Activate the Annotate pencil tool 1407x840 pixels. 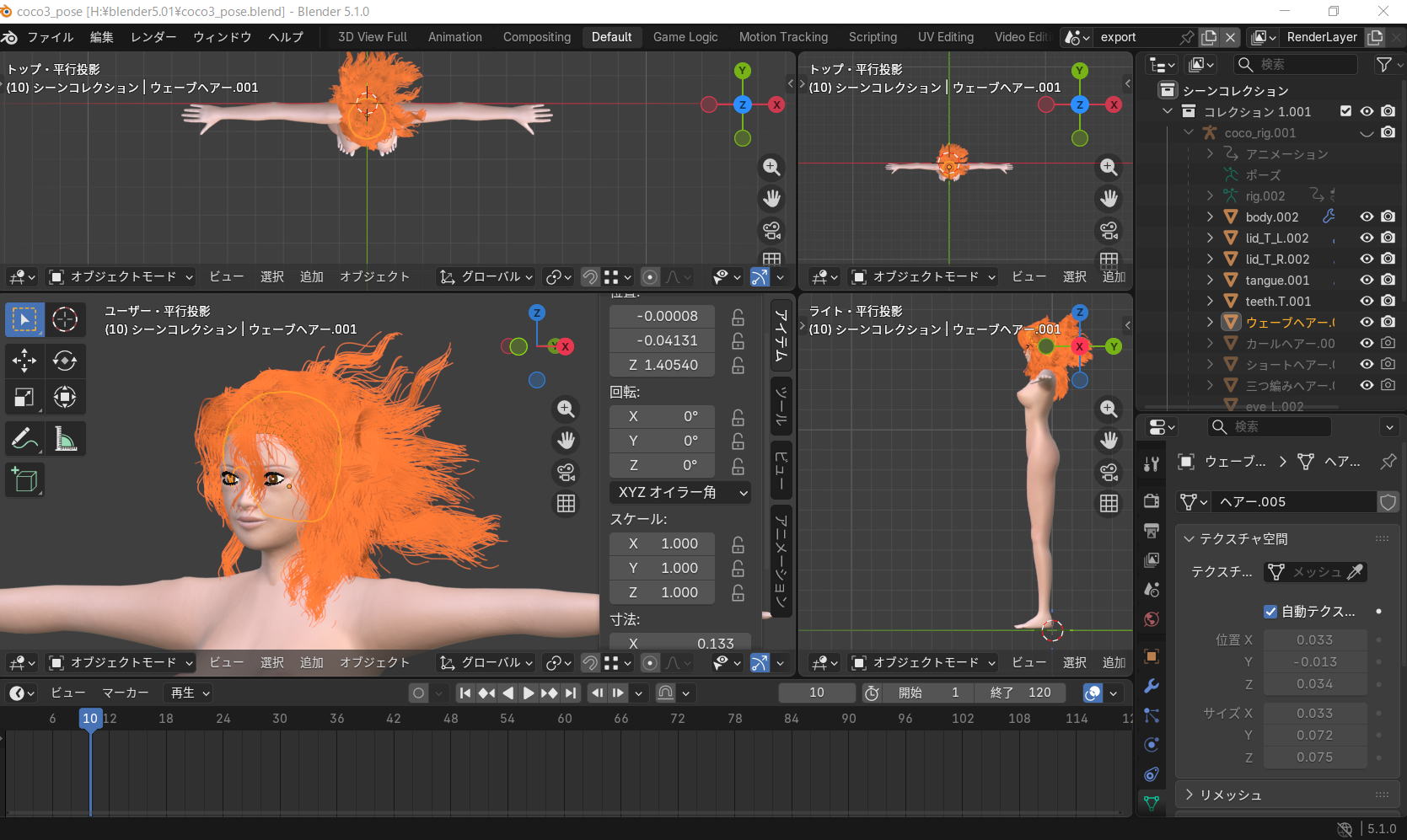pyautogui.click(x=24, y=439)
